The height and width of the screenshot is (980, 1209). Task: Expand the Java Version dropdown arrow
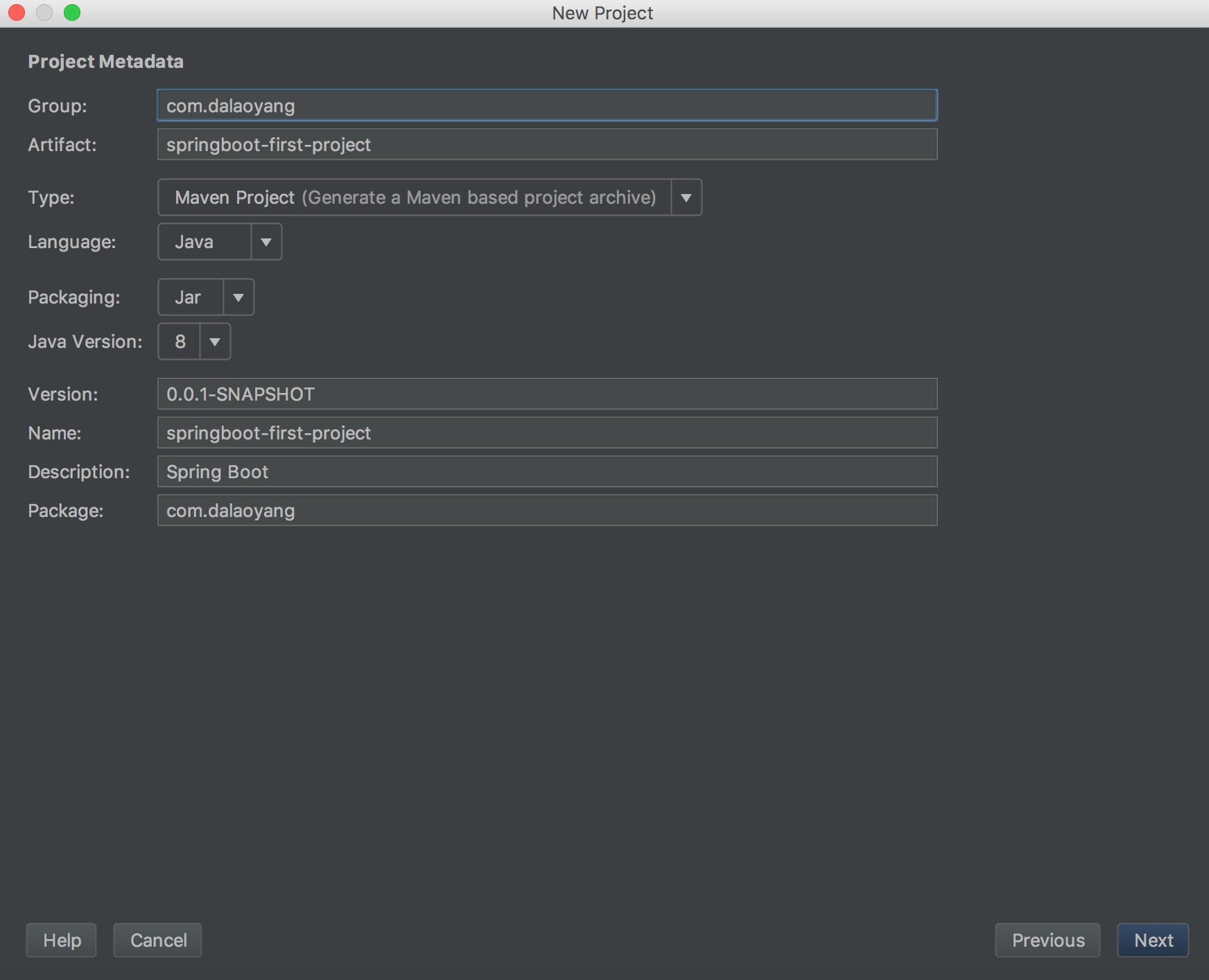point(215,342)
